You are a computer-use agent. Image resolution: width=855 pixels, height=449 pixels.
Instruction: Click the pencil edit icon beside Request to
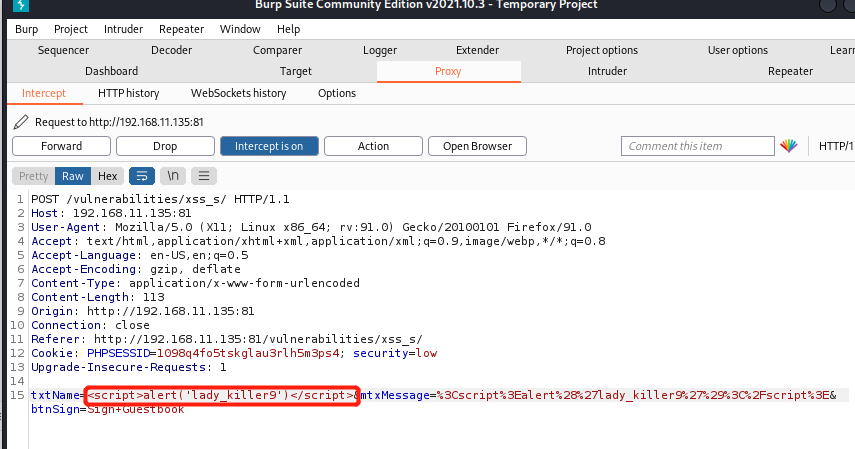click(21, 122)
